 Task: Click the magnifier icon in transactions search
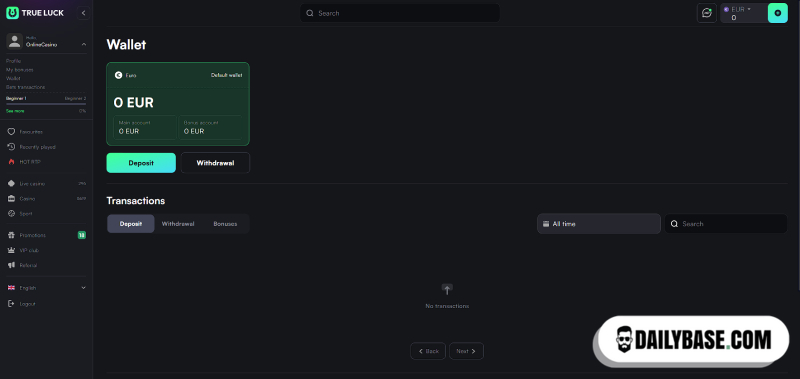(674, 224)
